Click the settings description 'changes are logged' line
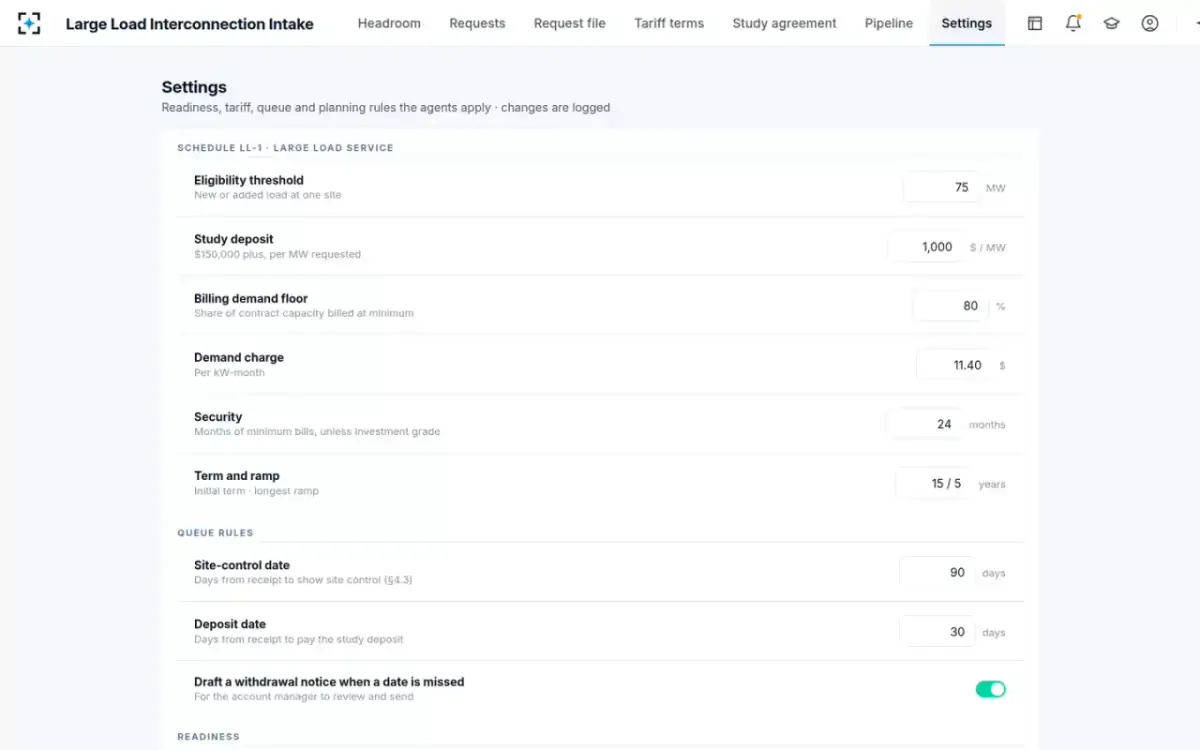Screen dimensions: 1200x750 386,107
